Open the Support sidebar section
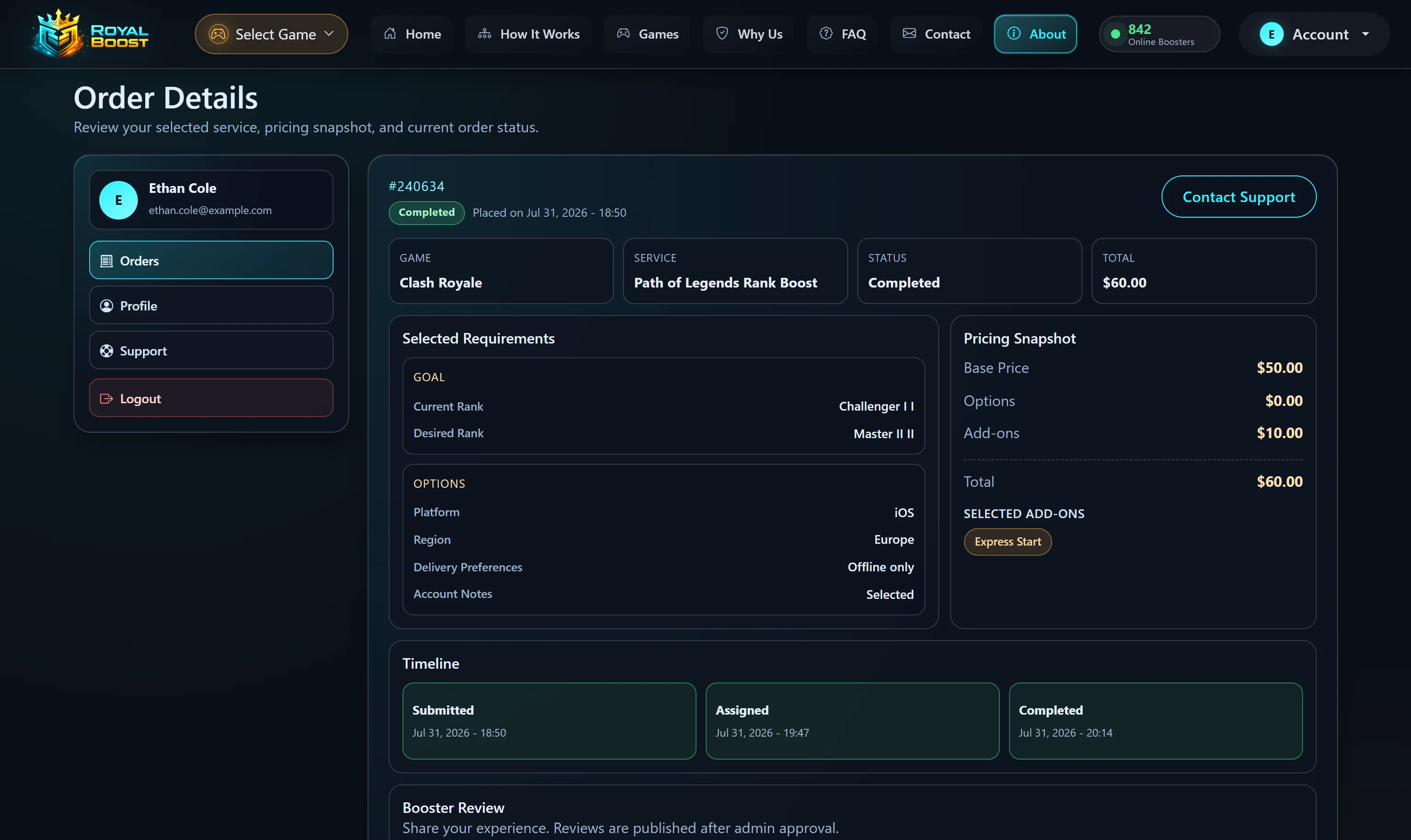 (x=211, y=350)
